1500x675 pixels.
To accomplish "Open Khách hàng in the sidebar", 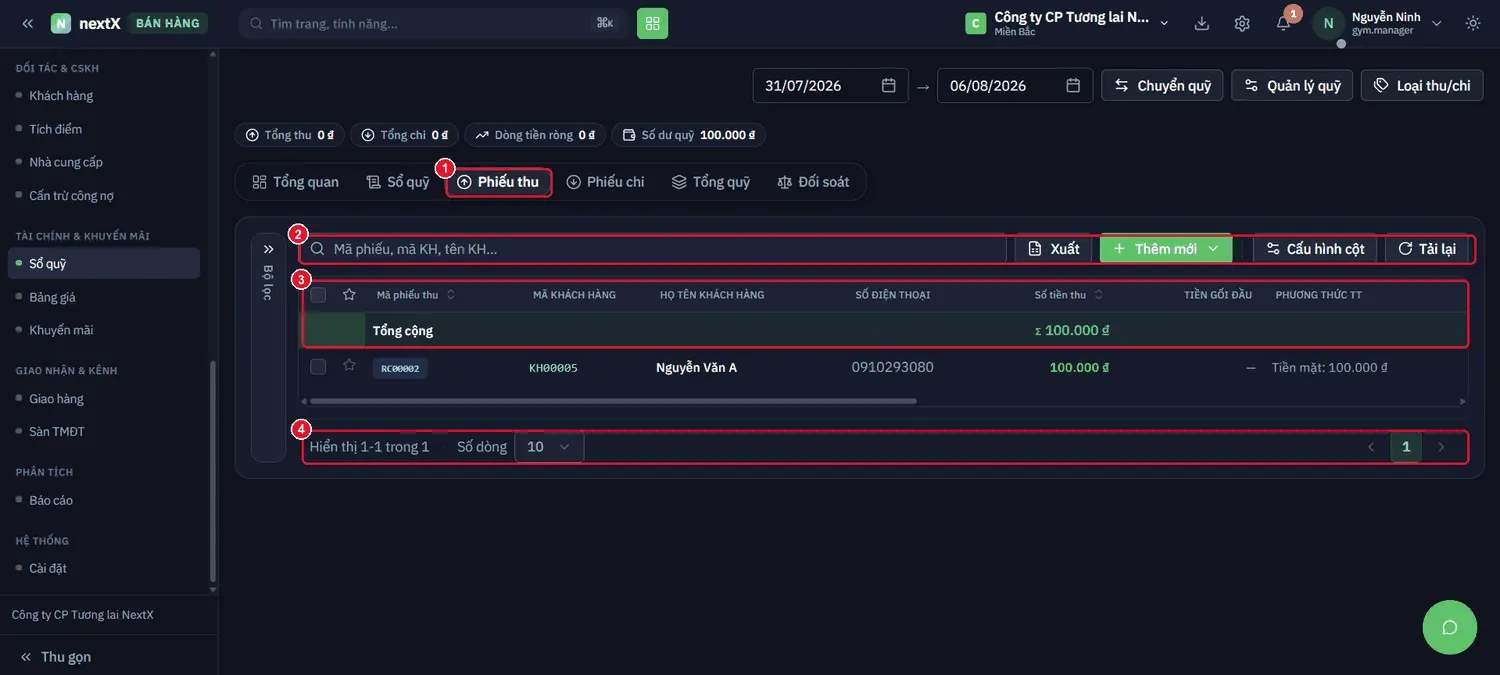I will coord(61,96).
